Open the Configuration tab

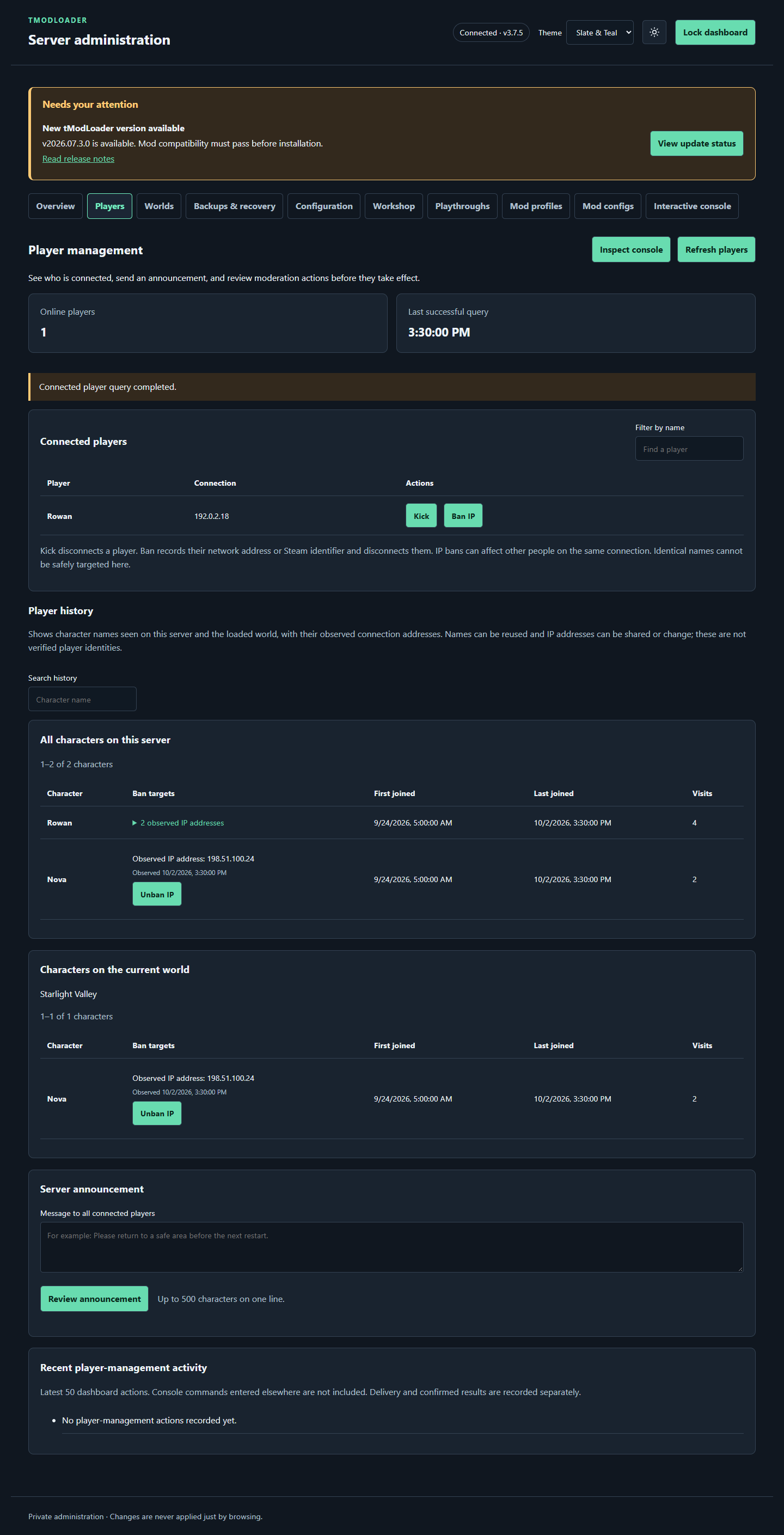[x=324, y=206]
